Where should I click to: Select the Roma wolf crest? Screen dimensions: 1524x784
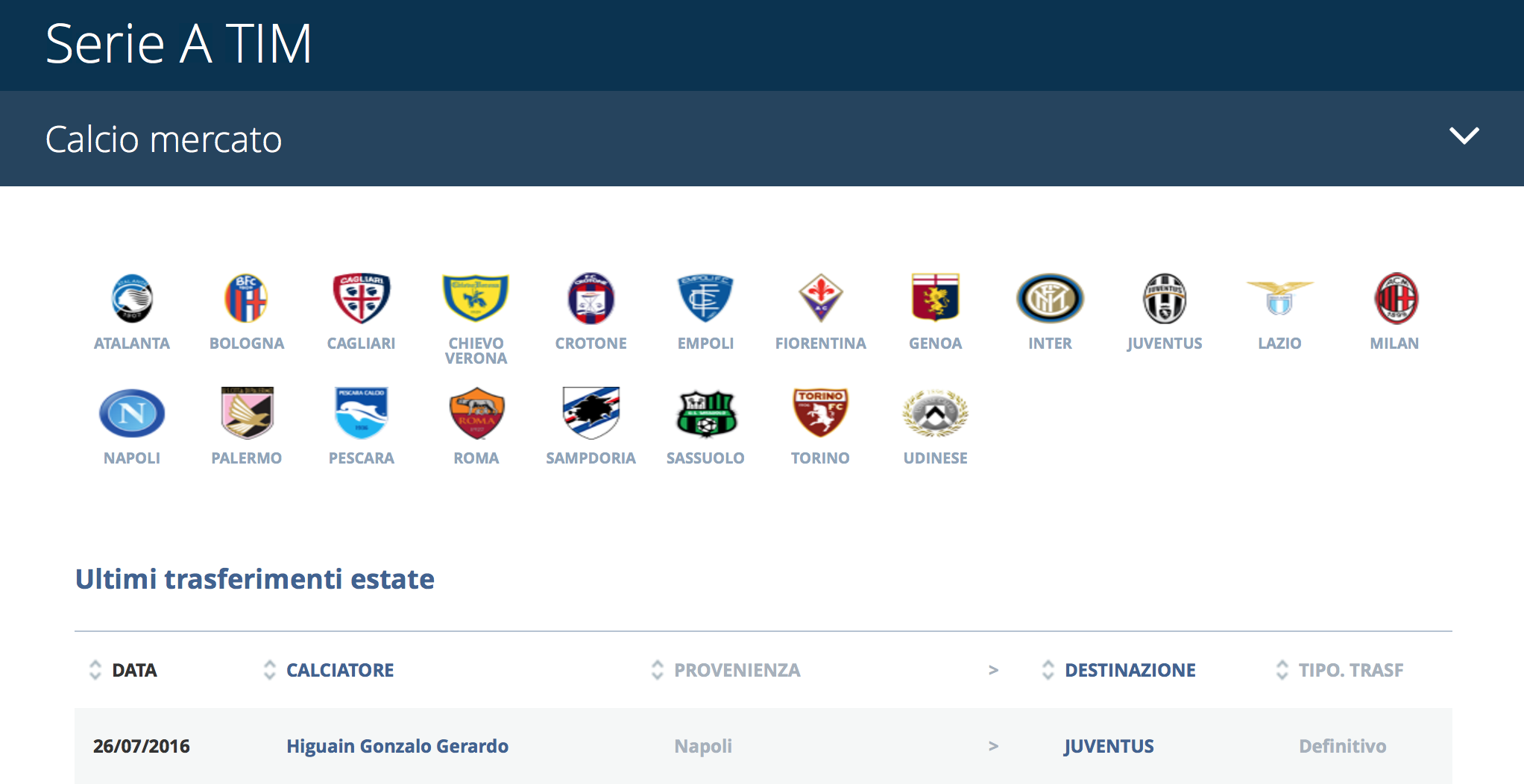click(x=476, y=413)
